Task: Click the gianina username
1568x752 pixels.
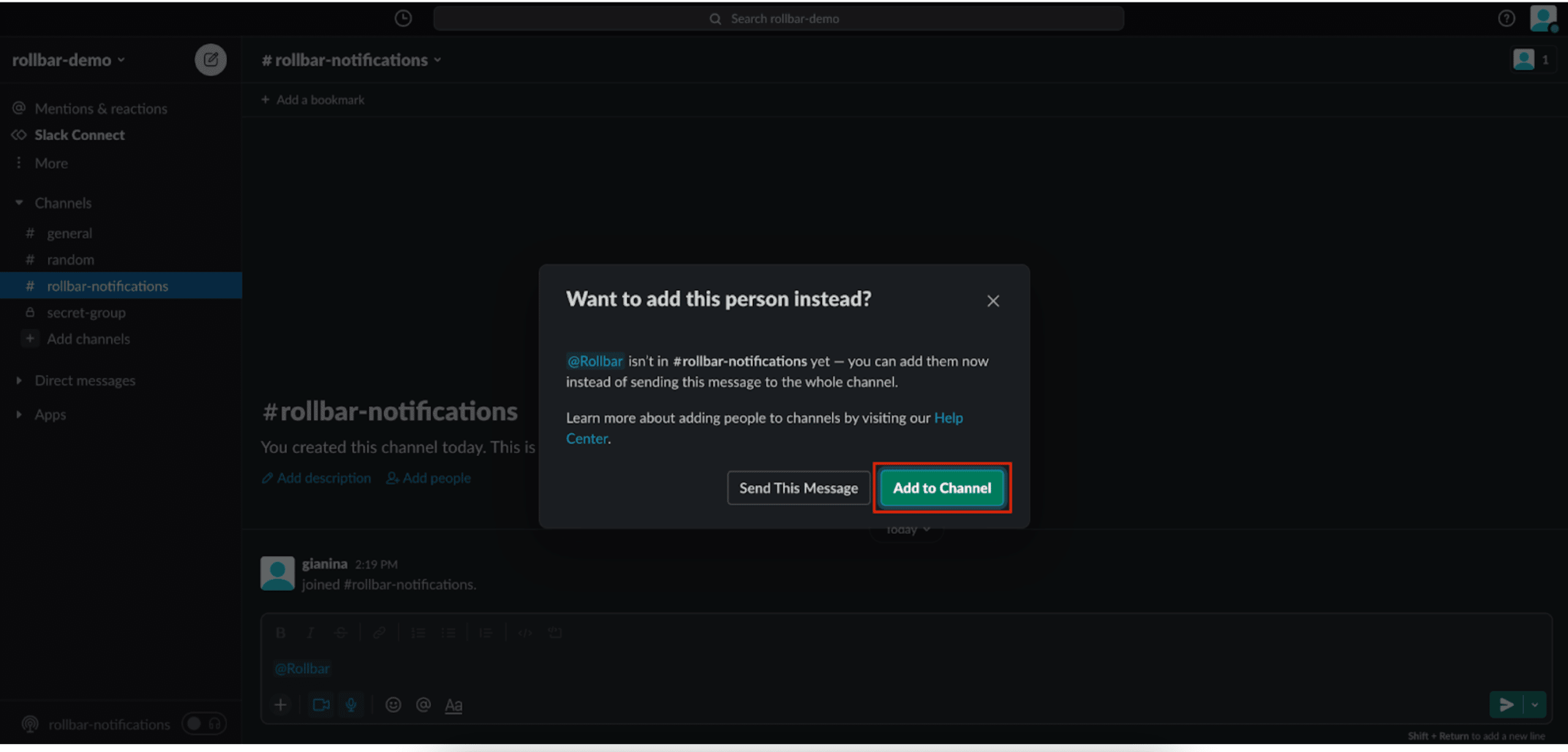Action: 325,563
